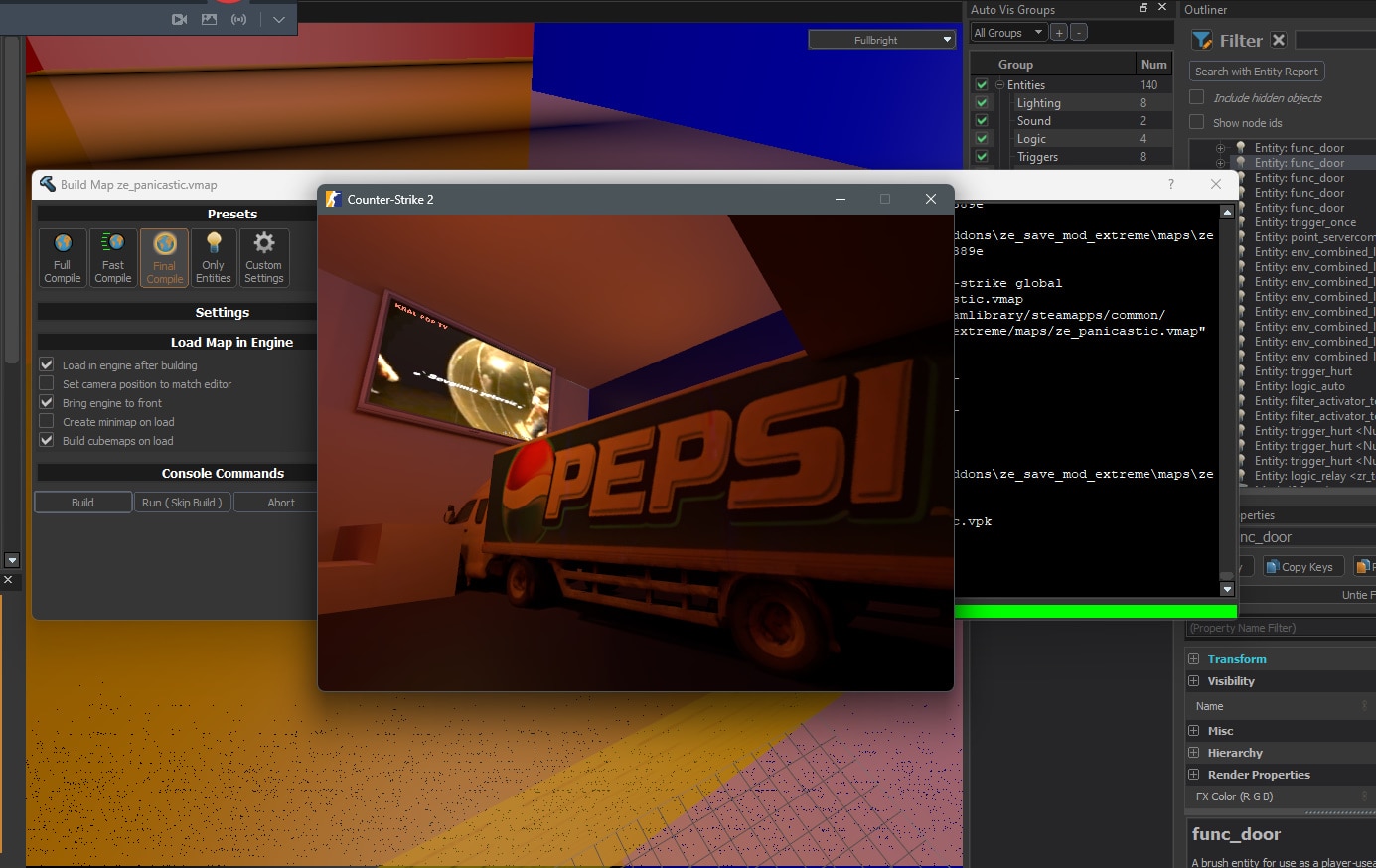Select the Fast Compile preset
The image size is (1376, 868).
point(113,257)
